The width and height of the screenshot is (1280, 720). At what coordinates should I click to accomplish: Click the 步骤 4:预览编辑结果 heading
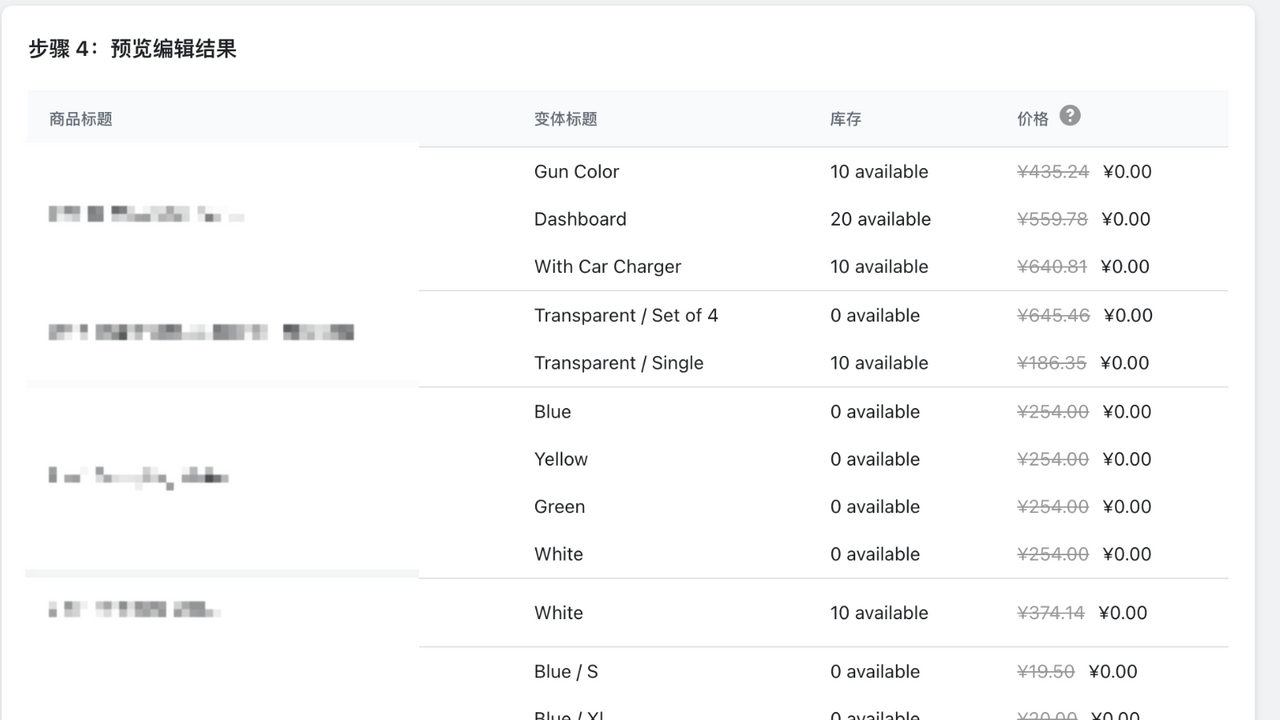click(x=132, y=49)
